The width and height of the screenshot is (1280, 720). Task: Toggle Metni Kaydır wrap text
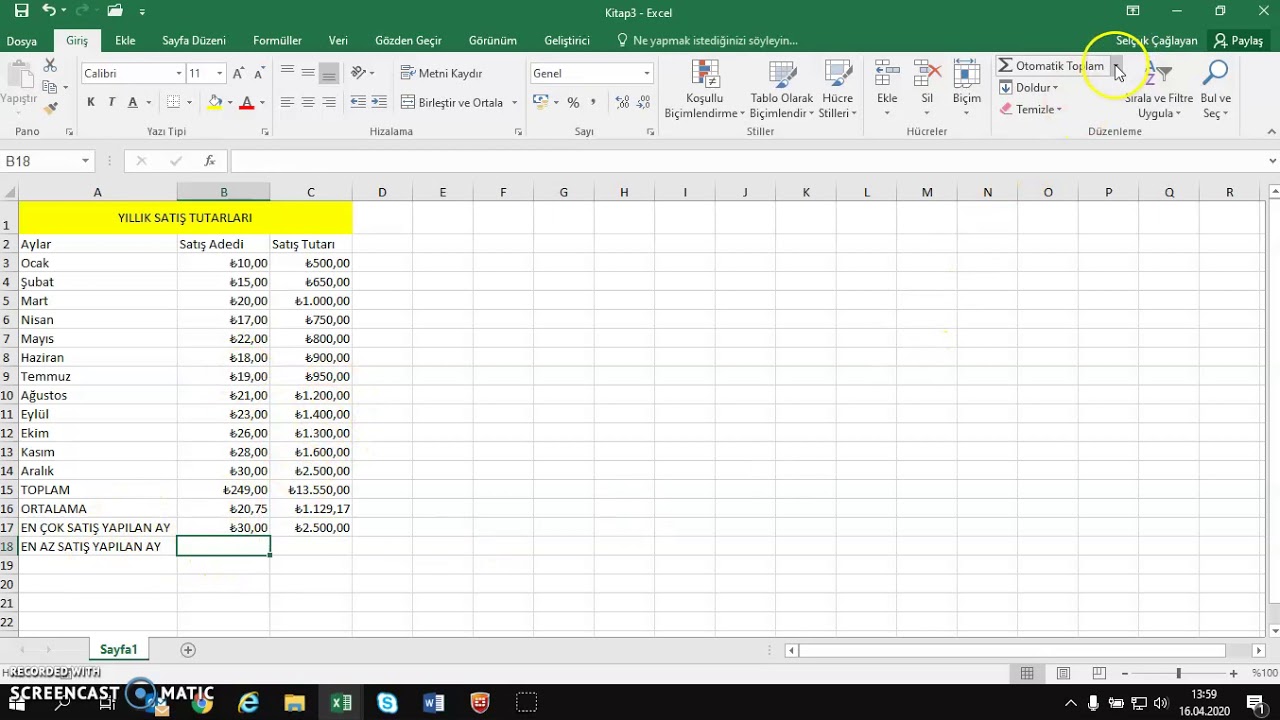(x=442, y=73)
